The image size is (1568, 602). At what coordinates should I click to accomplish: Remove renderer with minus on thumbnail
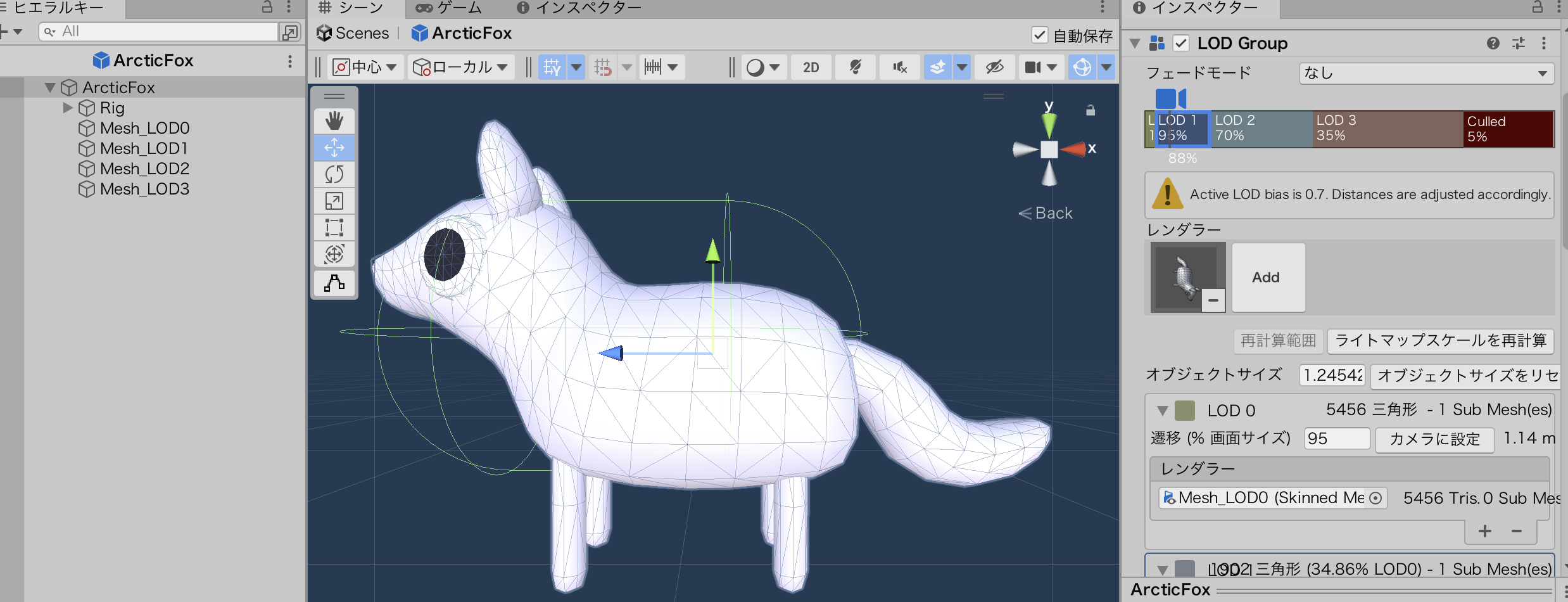coord(1213,300)
